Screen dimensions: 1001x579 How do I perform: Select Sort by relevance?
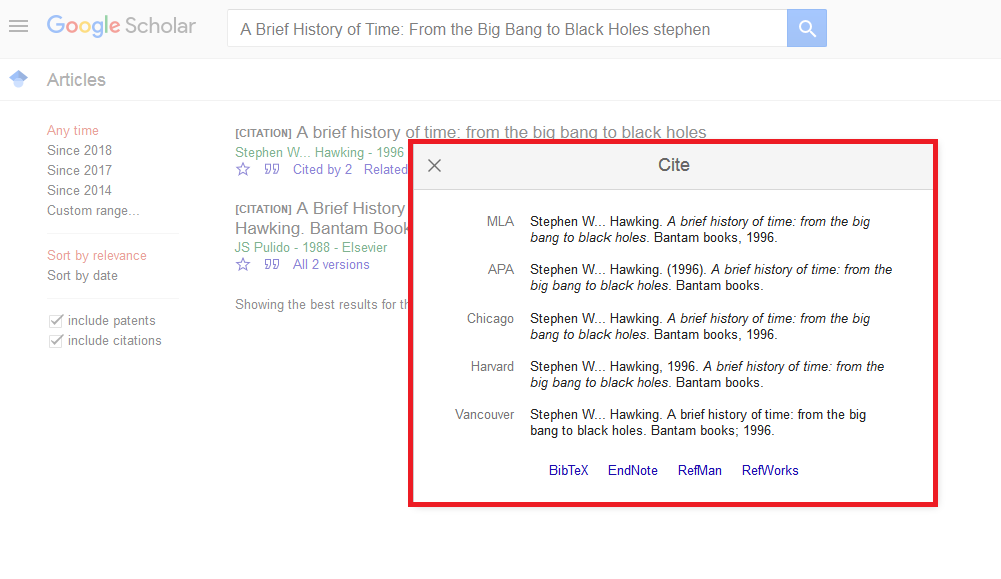coord(96,255)
